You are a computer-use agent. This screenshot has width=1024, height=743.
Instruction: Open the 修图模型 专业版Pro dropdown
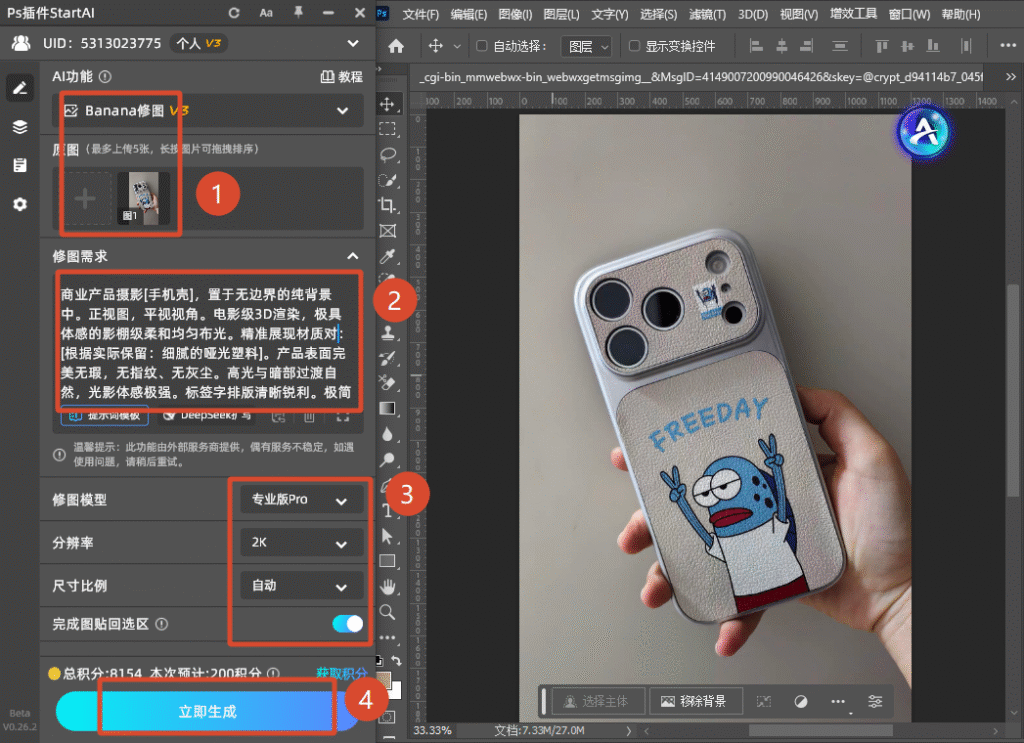click(x=301, y=500)
